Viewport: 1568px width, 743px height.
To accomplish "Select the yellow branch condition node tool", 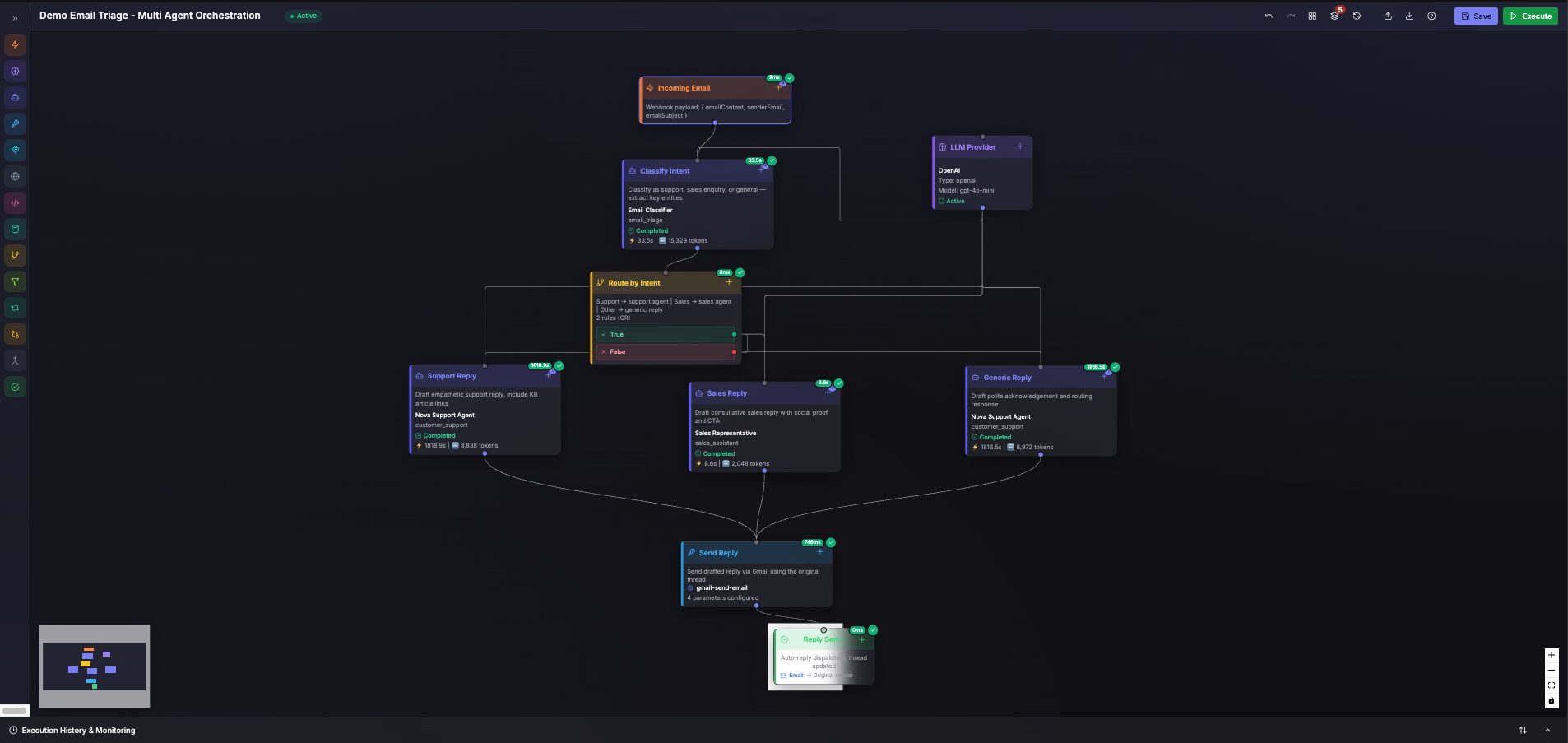I will (15, 255).
